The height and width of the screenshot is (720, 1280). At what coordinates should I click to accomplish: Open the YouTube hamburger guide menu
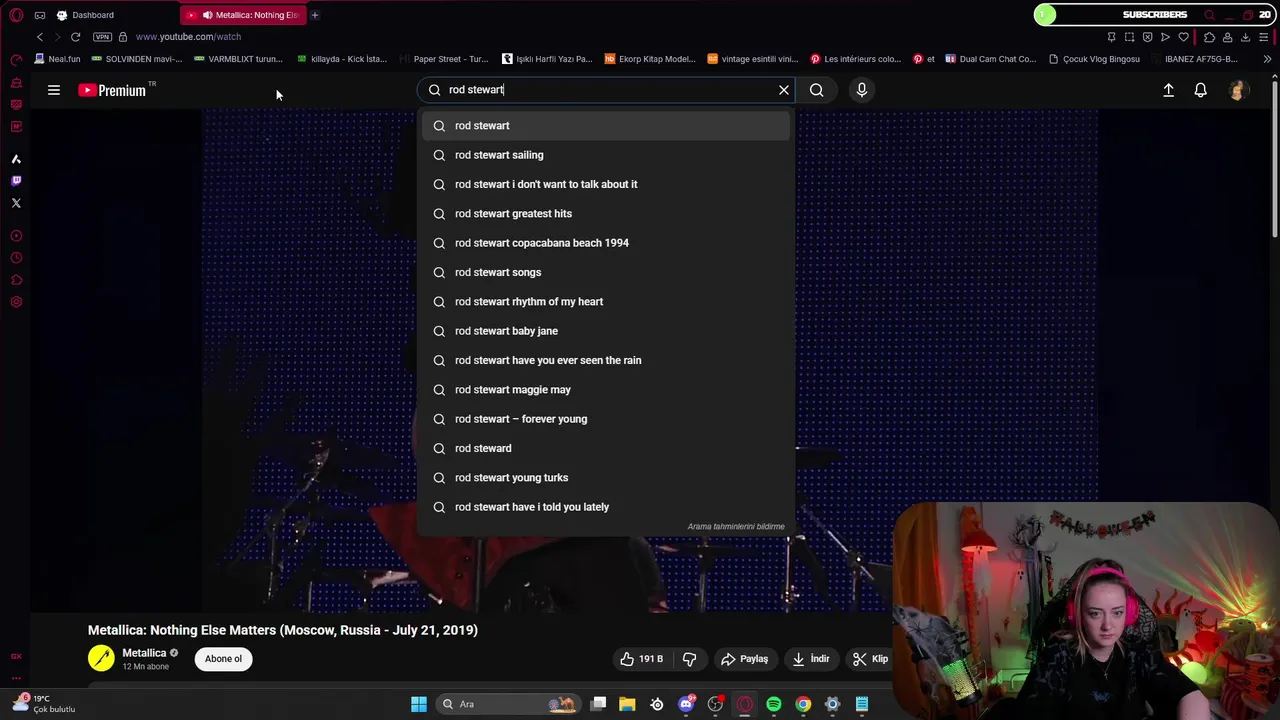click(x=54, y=90)
